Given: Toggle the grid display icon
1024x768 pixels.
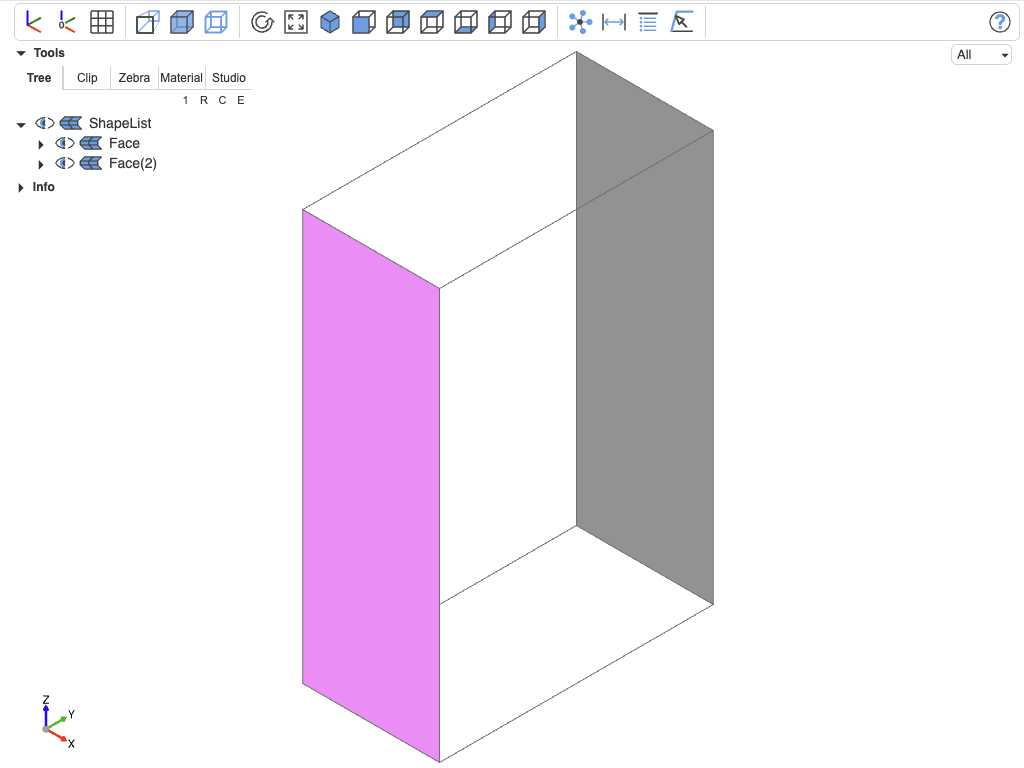Looking at the screenshot, I should point(101,22).
